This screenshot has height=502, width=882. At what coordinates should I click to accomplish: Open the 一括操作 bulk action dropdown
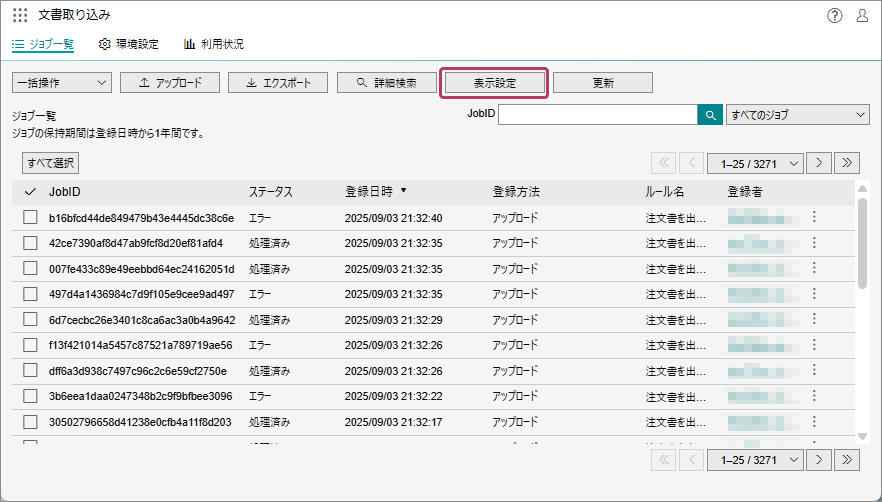[62, 83]
